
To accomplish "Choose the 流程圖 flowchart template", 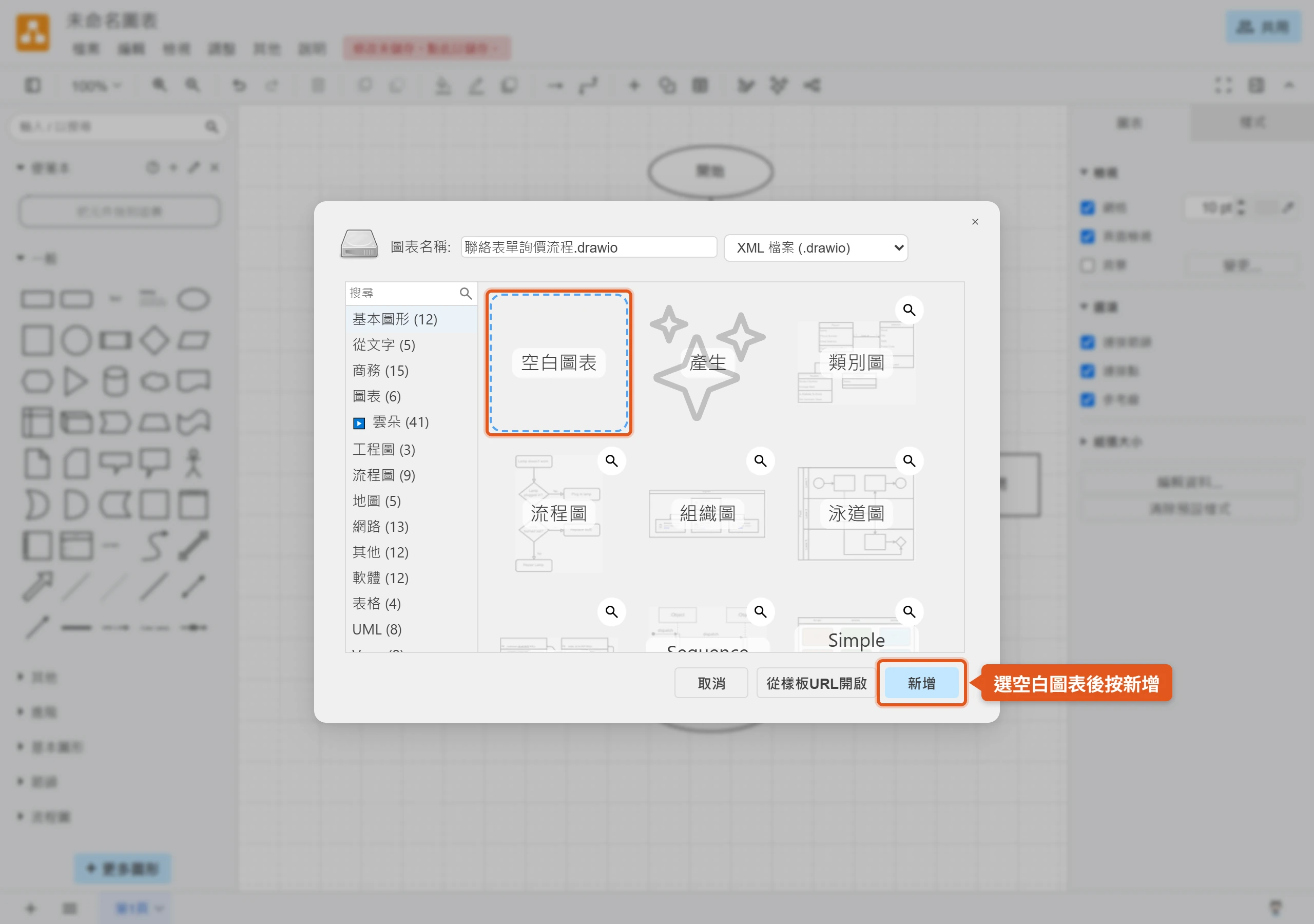I will click(558, 513).
